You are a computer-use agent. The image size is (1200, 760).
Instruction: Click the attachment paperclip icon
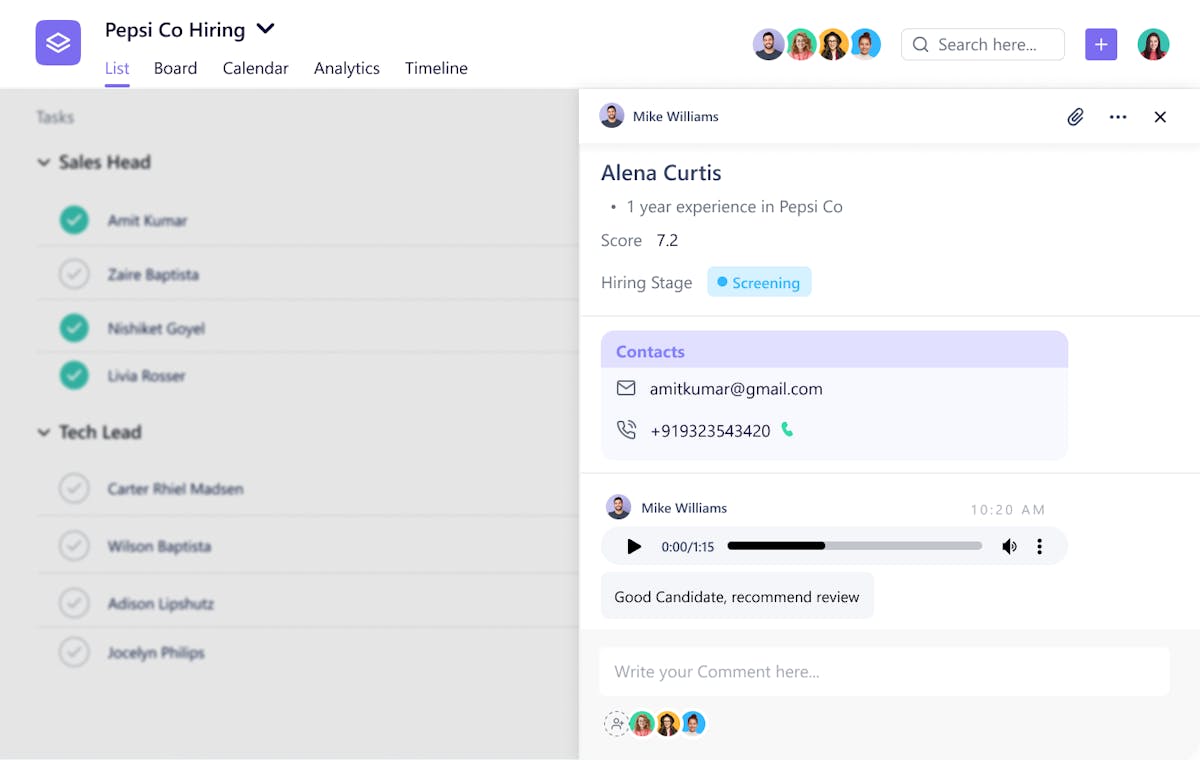pyautogui.click(x=1075, y=117)
